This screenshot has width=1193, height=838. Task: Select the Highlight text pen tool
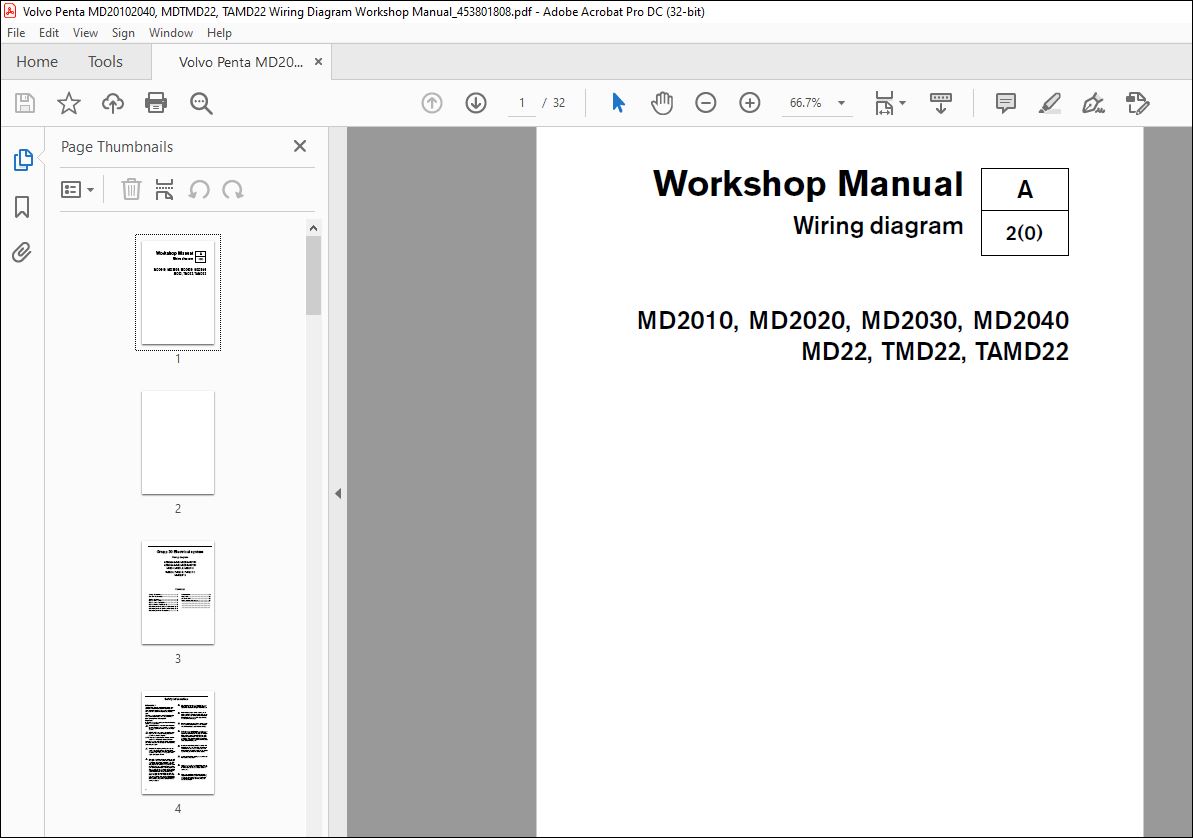click(x=1050, y=103)
